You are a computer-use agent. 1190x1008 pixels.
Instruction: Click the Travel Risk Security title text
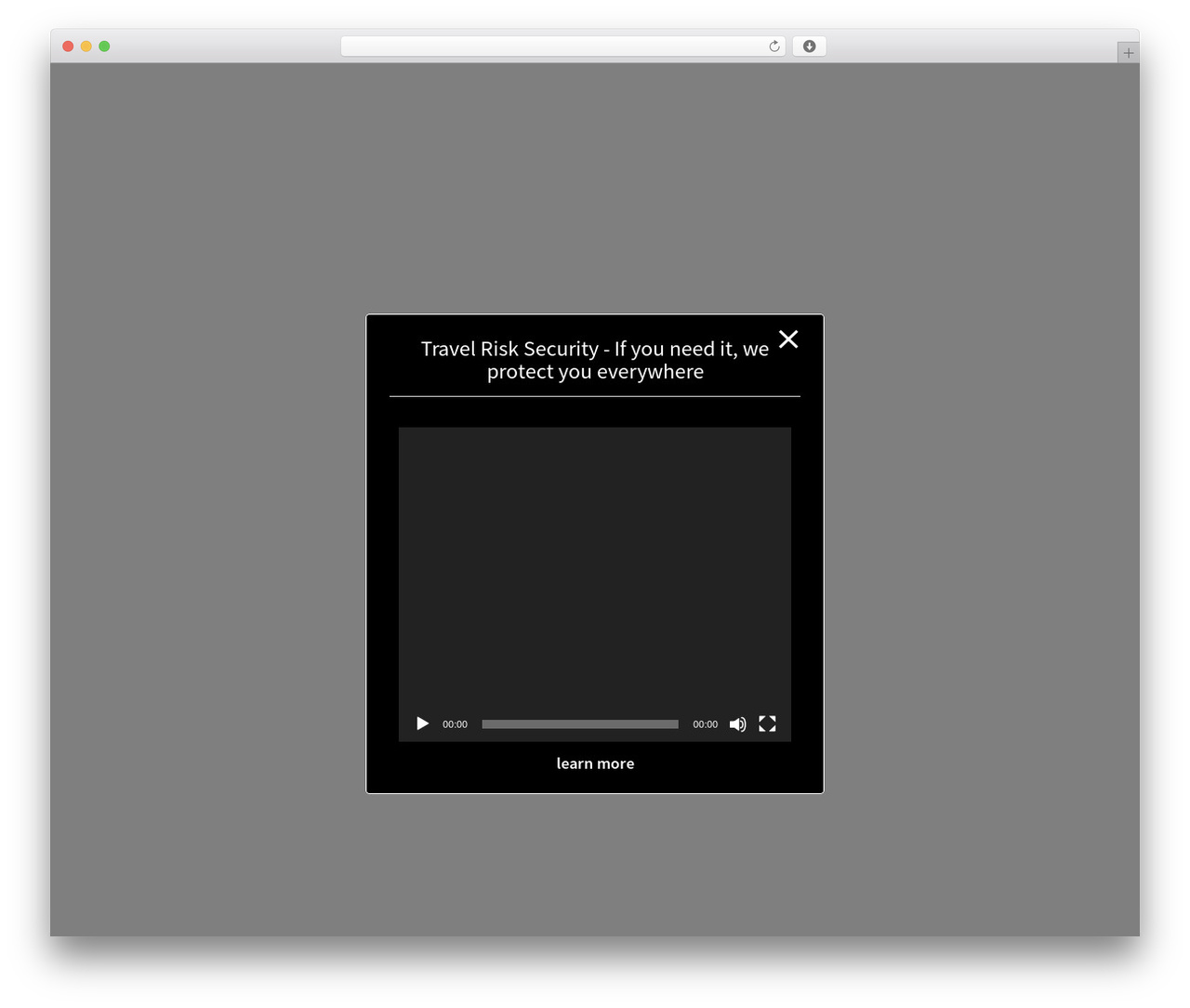tap(595, 360)
